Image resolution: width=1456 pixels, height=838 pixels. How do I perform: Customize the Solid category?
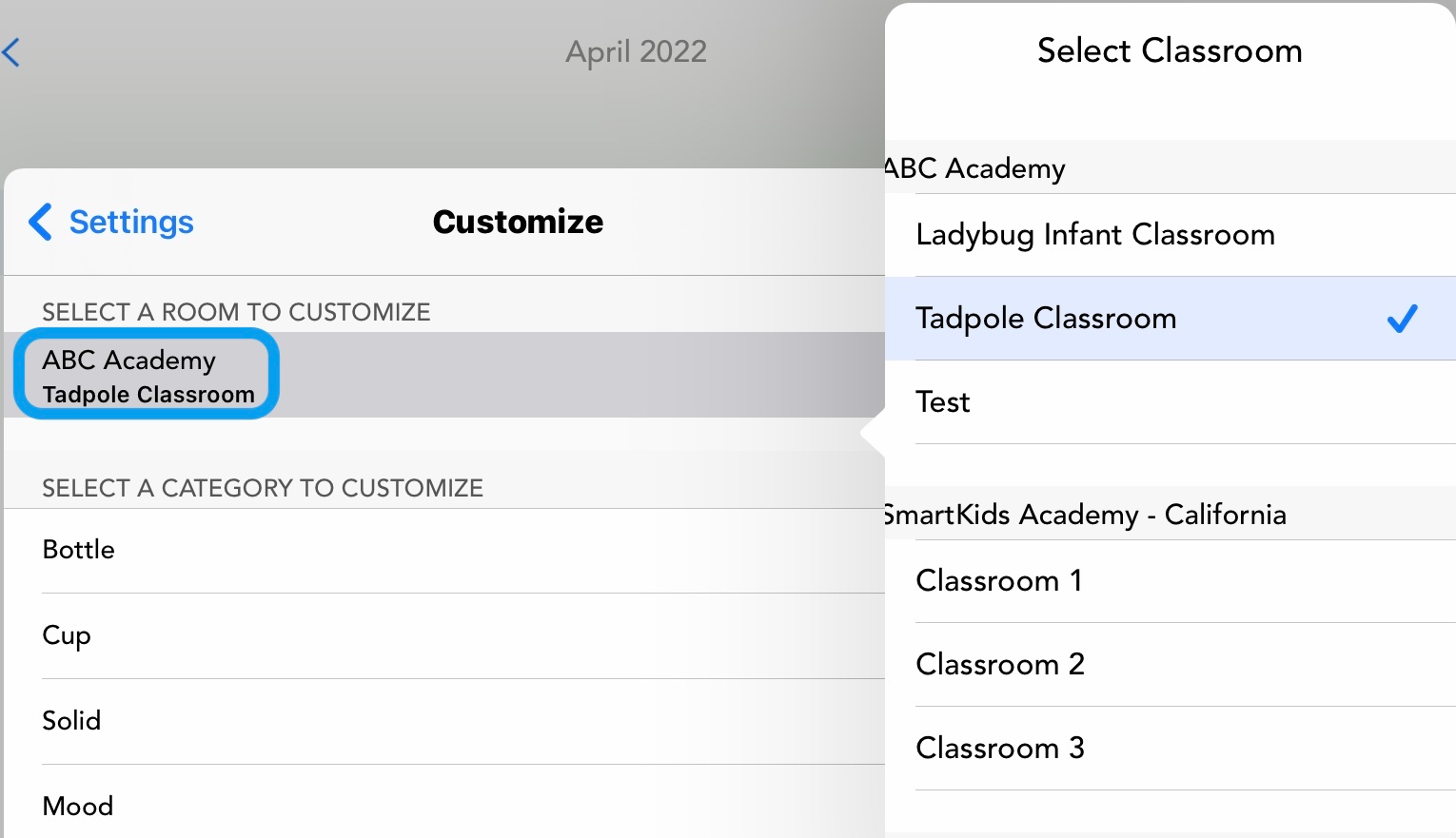(x=71, y=721)
